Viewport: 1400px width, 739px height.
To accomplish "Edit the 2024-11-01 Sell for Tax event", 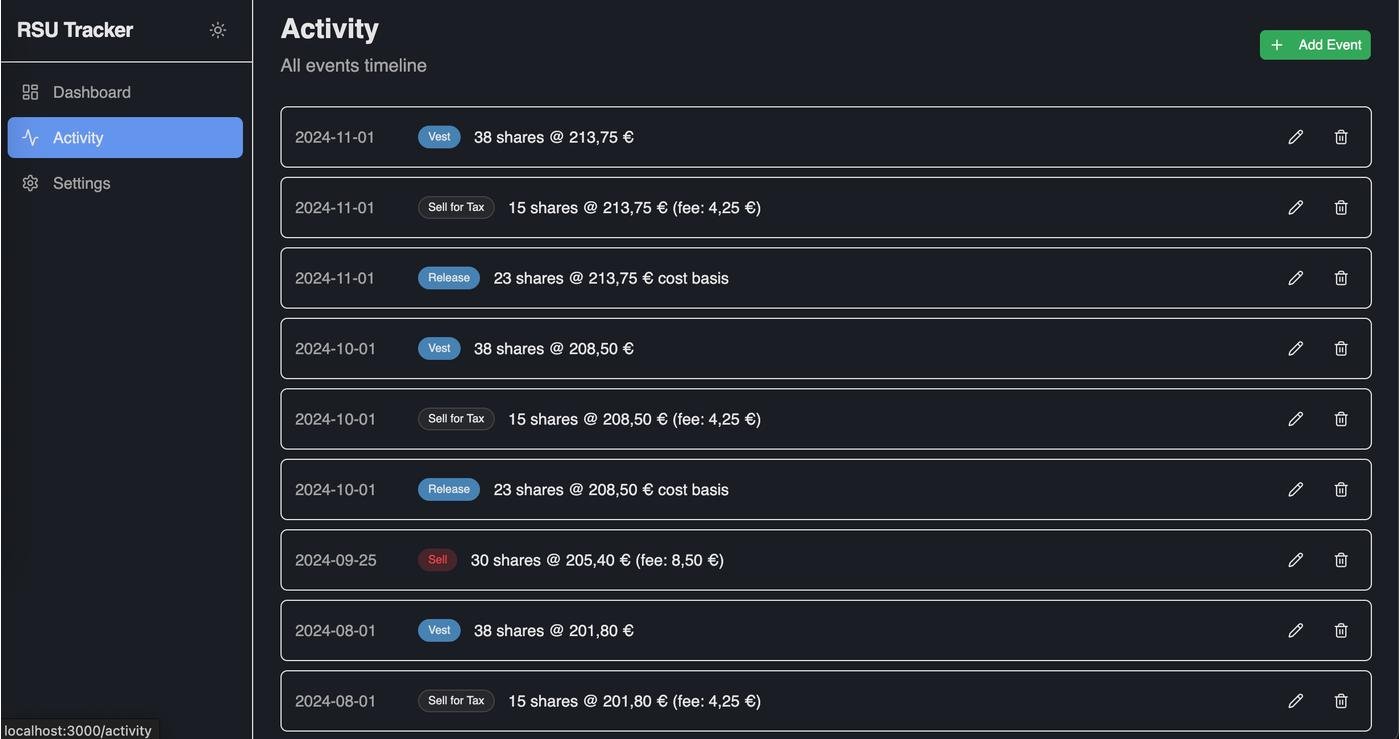I will [x=1295, y=208].
